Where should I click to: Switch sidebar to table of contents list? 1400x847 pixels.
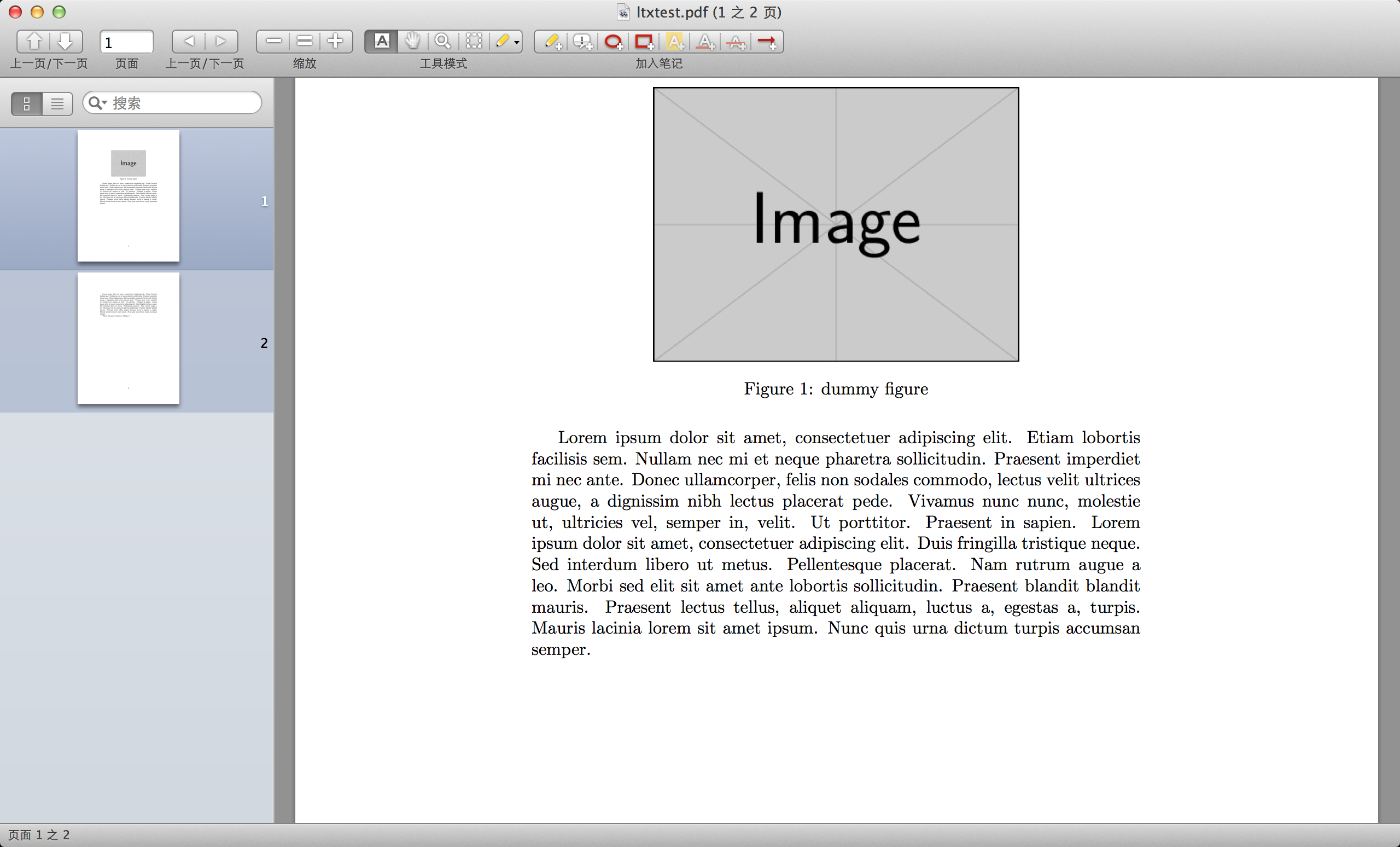(x=57, y=103)
